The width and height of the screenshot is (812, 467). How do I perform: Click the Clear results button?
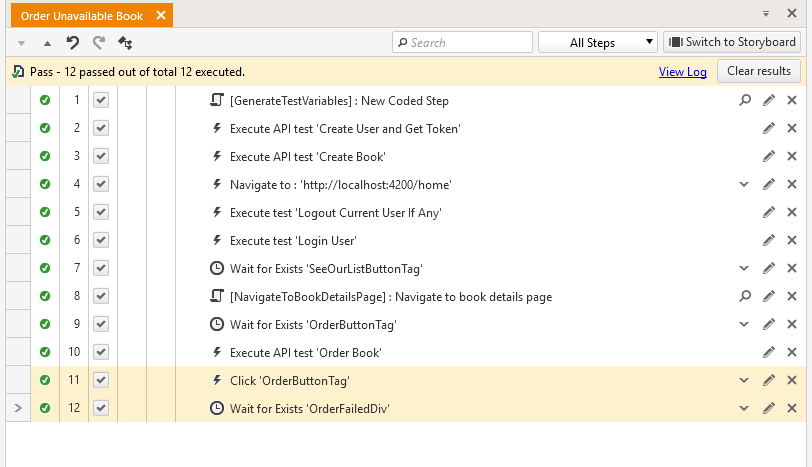[759, 71]
